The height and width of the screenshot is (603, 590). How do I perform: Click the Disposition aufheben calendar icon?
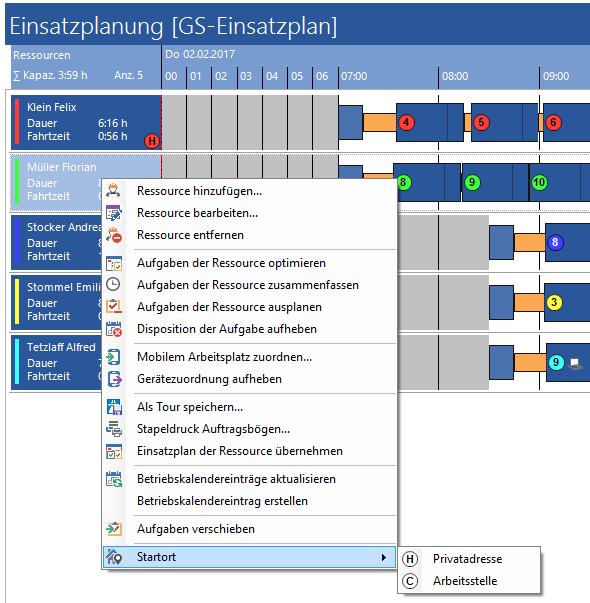point(114,329)
